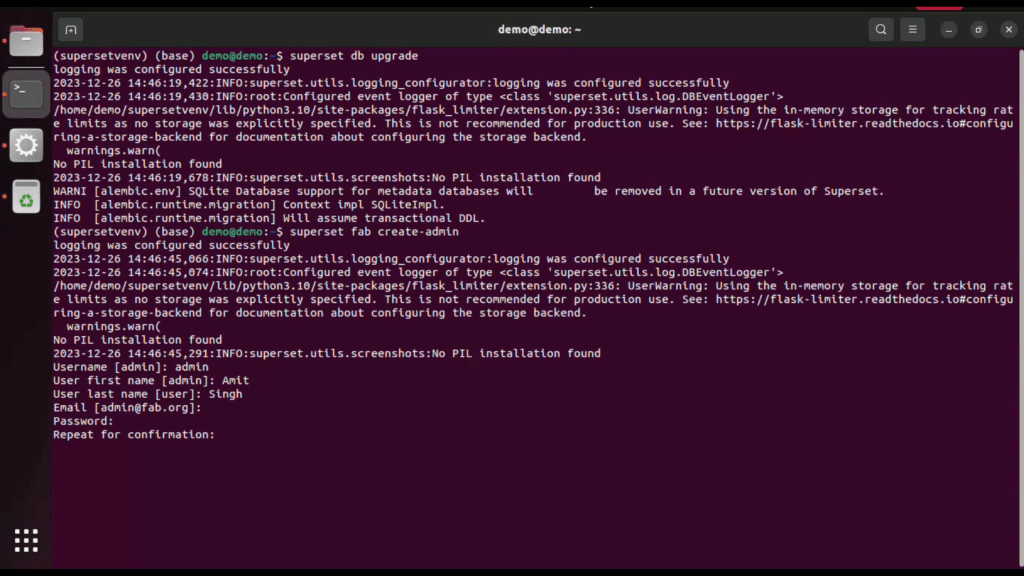
Task: Restore the terminal window size
Action: click(978, 30)
